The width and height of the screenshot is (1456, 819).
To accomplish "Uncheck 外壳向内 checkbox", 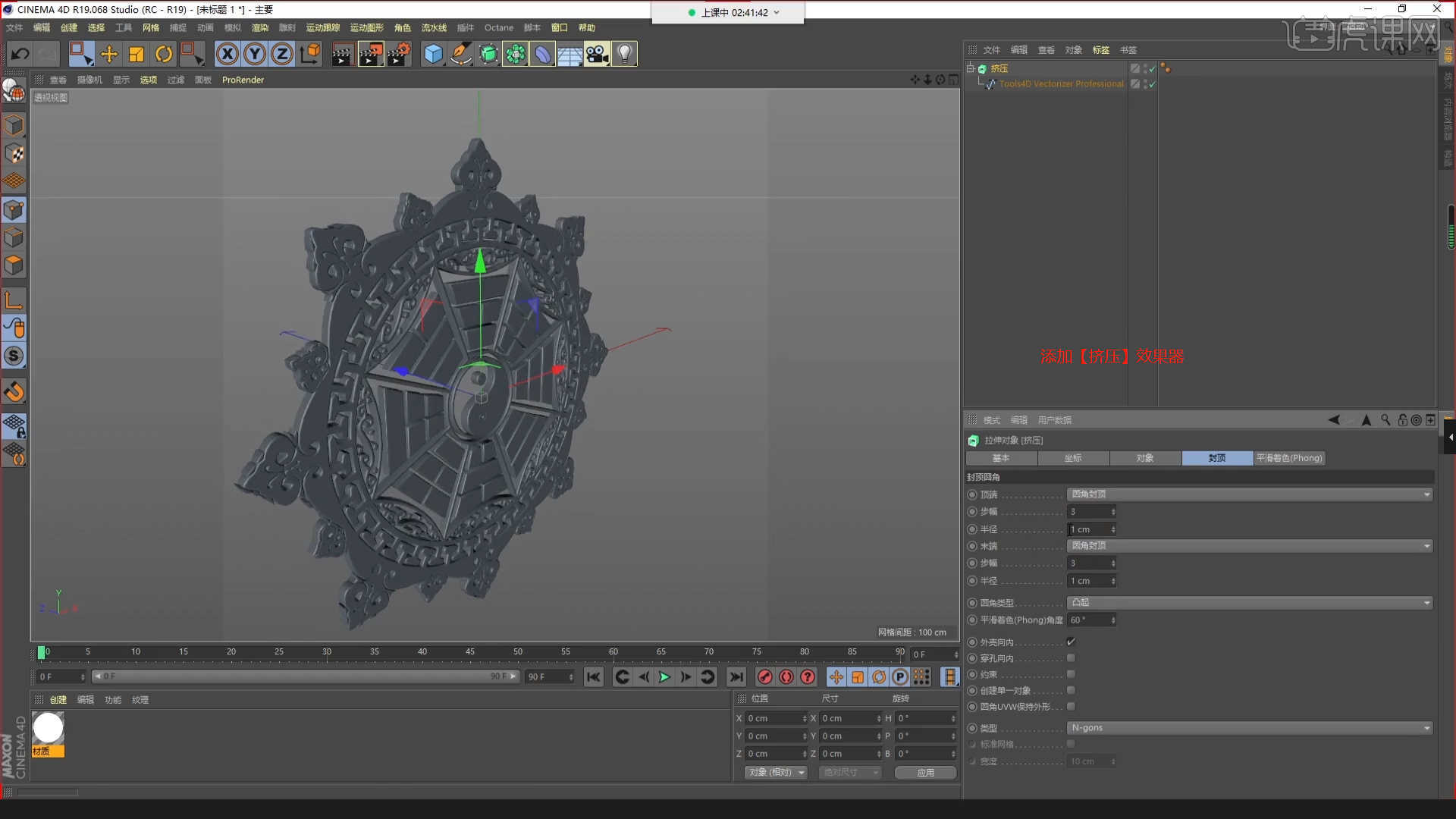I will coord(1071,642).
